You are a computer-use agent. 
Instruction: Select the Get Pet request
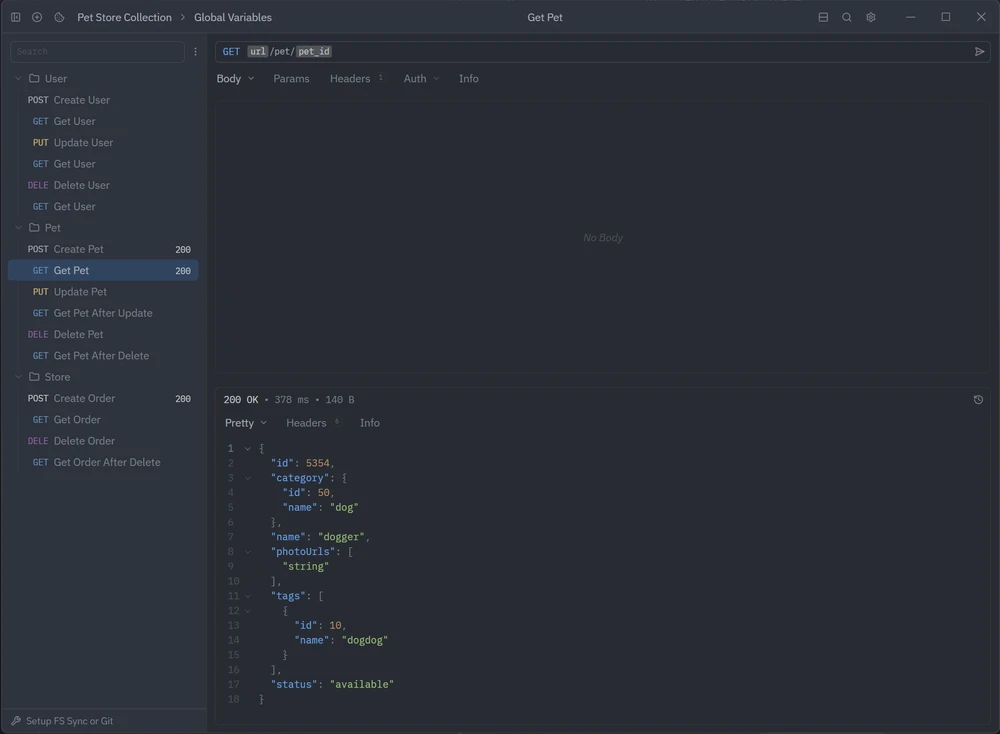click(103, 270)
